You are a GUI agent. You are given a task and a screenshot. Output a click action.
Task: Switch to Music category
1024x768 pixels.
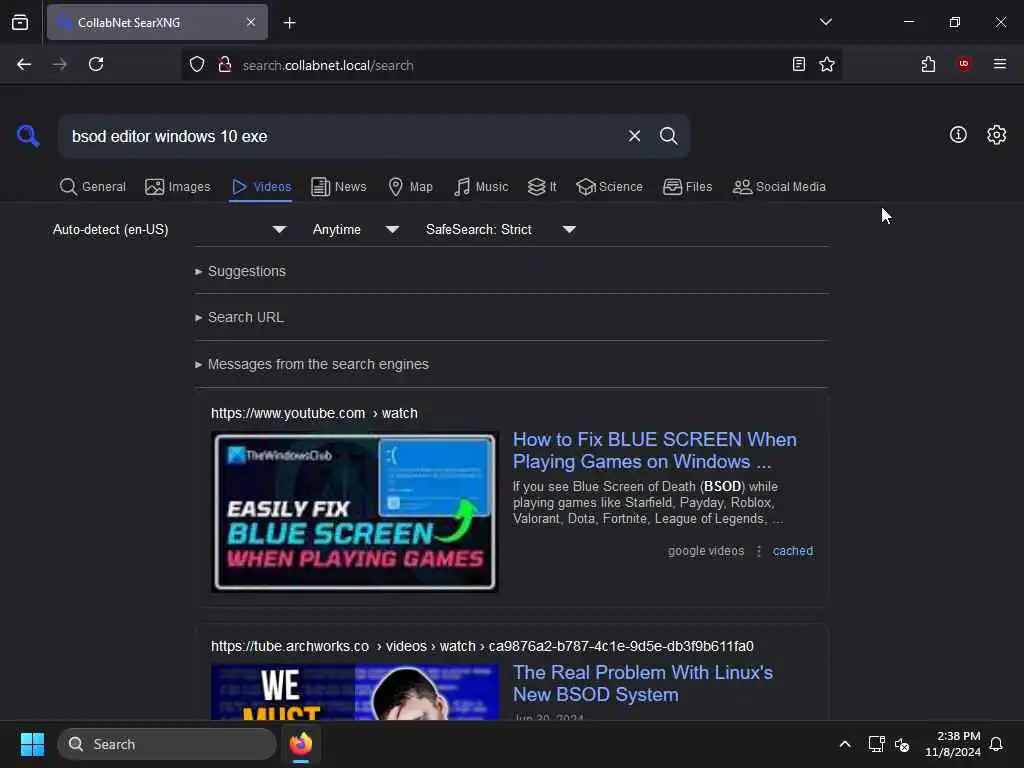click(481, 187)
